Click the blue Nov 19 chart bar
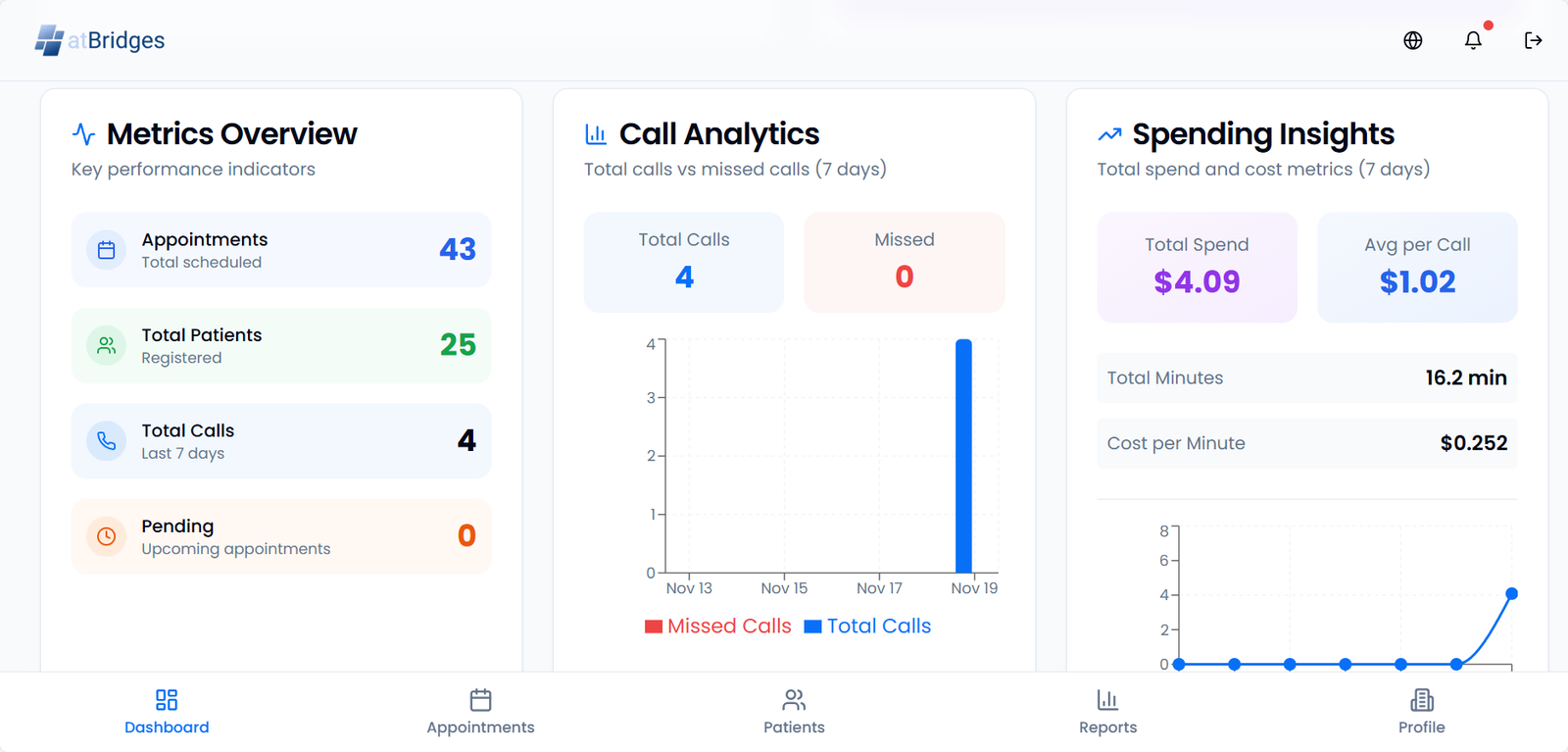Viewport: 1568px width, 752px height. click(963, 456)
